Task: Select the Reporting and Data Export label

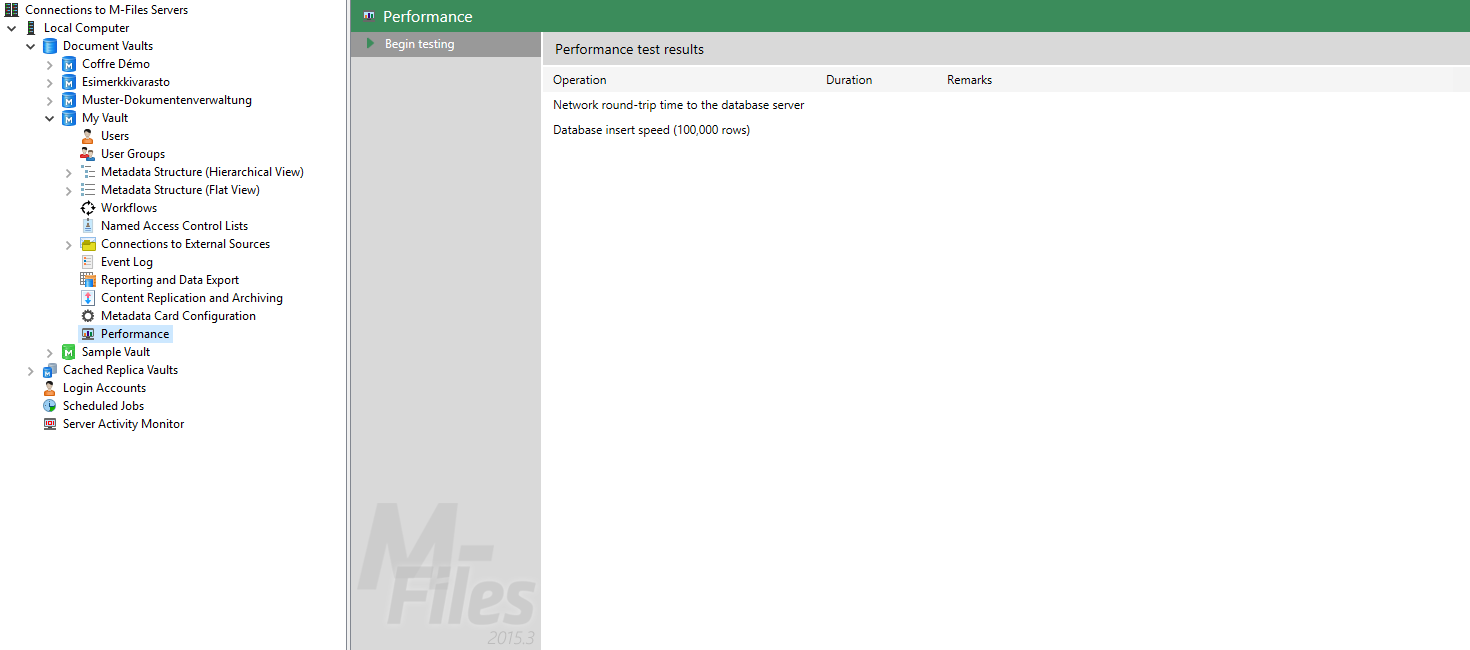Action: tap(170, 280)
